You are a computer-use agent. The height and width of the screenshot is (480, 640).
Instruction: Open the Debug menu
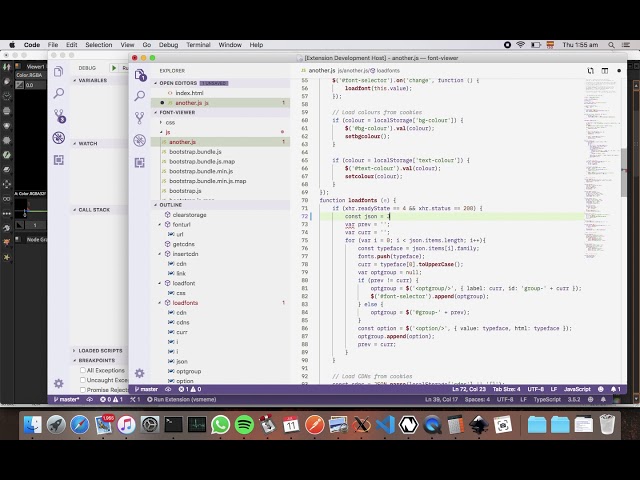168,45
